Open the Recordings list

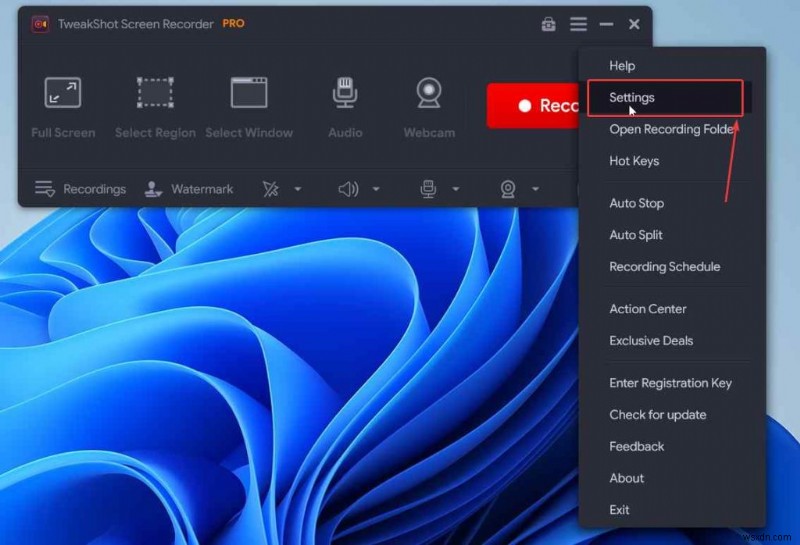[80, 189]
